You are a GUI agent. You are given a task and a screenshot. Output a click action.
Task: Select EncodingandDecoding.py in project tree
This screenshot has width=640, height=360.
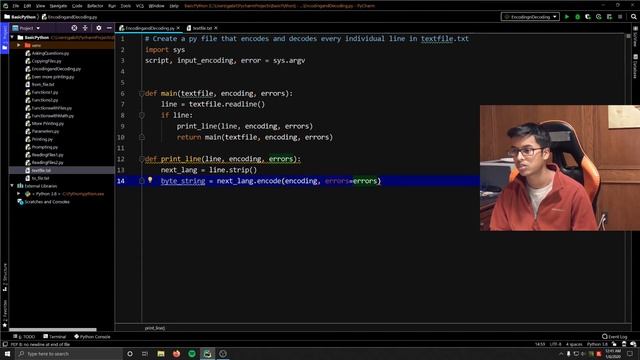coord(56,69)
